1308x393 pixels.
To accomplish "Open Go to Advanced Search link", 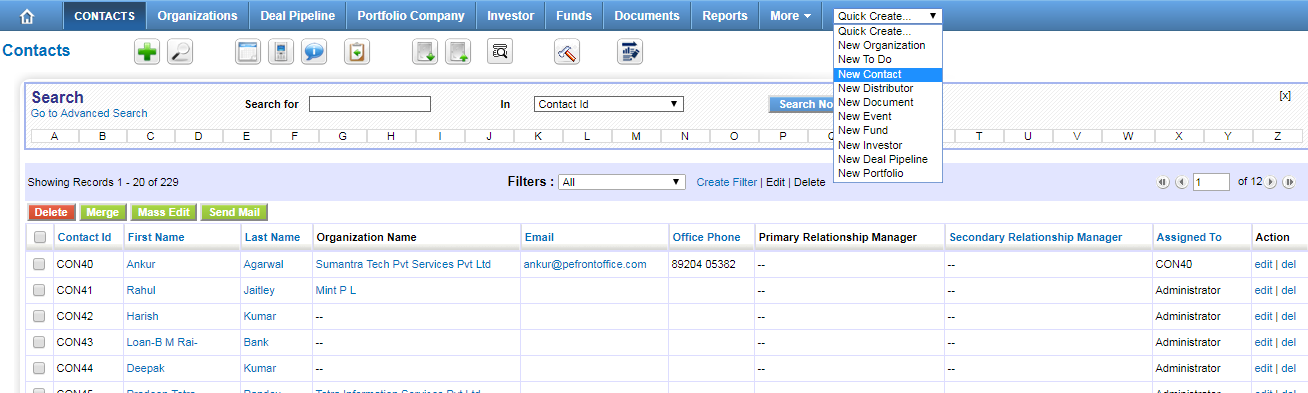I will [89, 113].
